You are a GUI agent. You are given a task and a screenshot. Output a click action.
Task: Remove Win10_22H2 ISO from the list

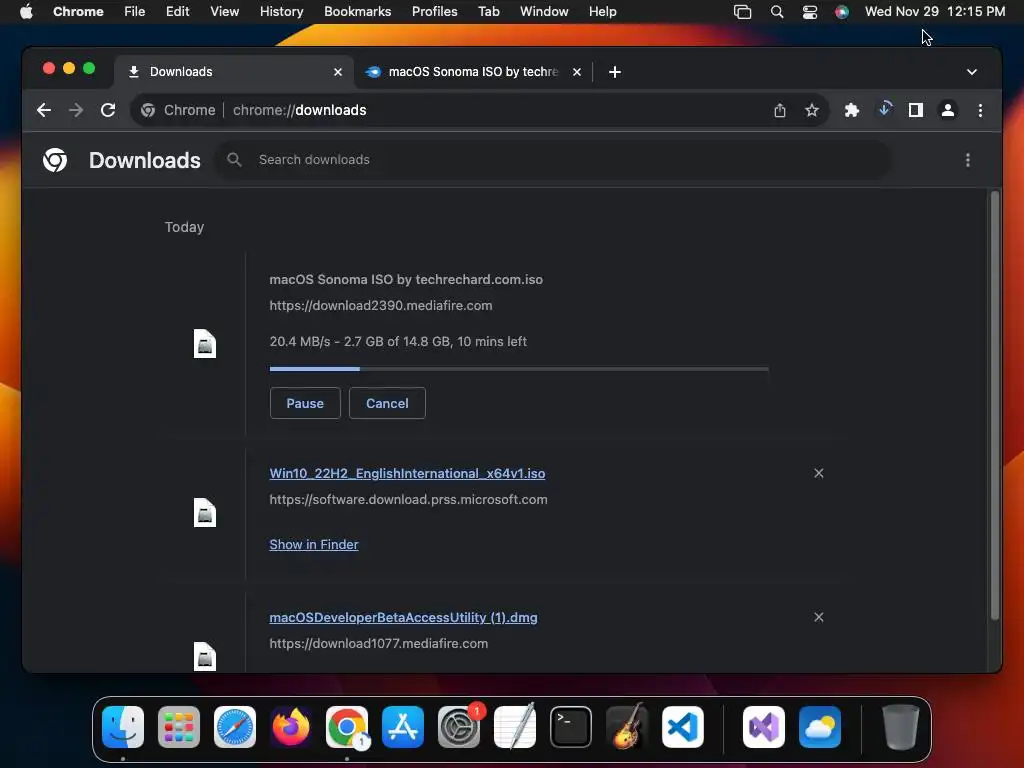pyautogui.click(x=819, y=473)
